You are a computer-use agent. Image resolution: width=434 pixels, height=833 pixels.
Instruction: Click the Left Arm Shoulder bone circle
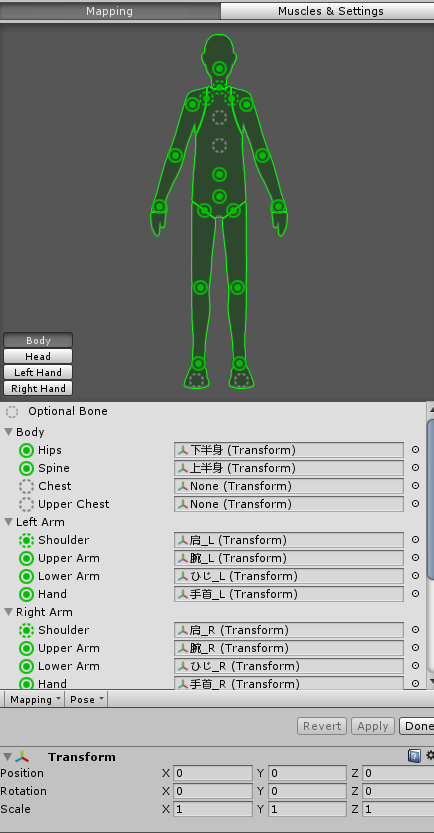tap(26, 541)
